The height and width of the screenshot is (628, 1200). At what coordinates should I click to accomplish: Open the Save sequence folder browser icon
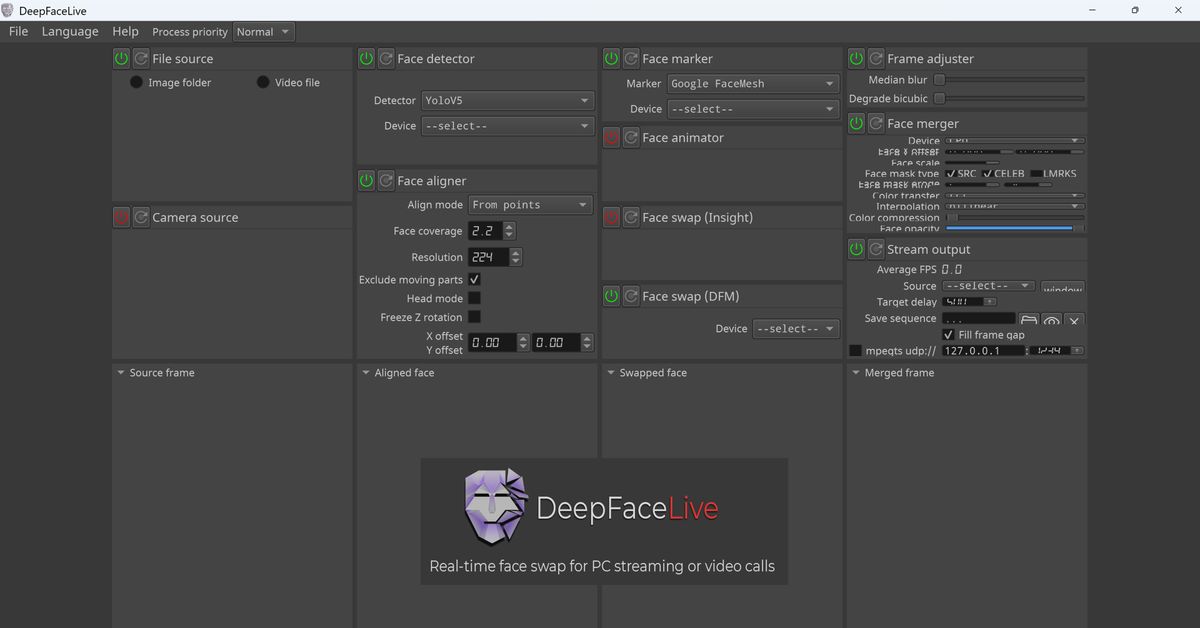pos(1029,320)
